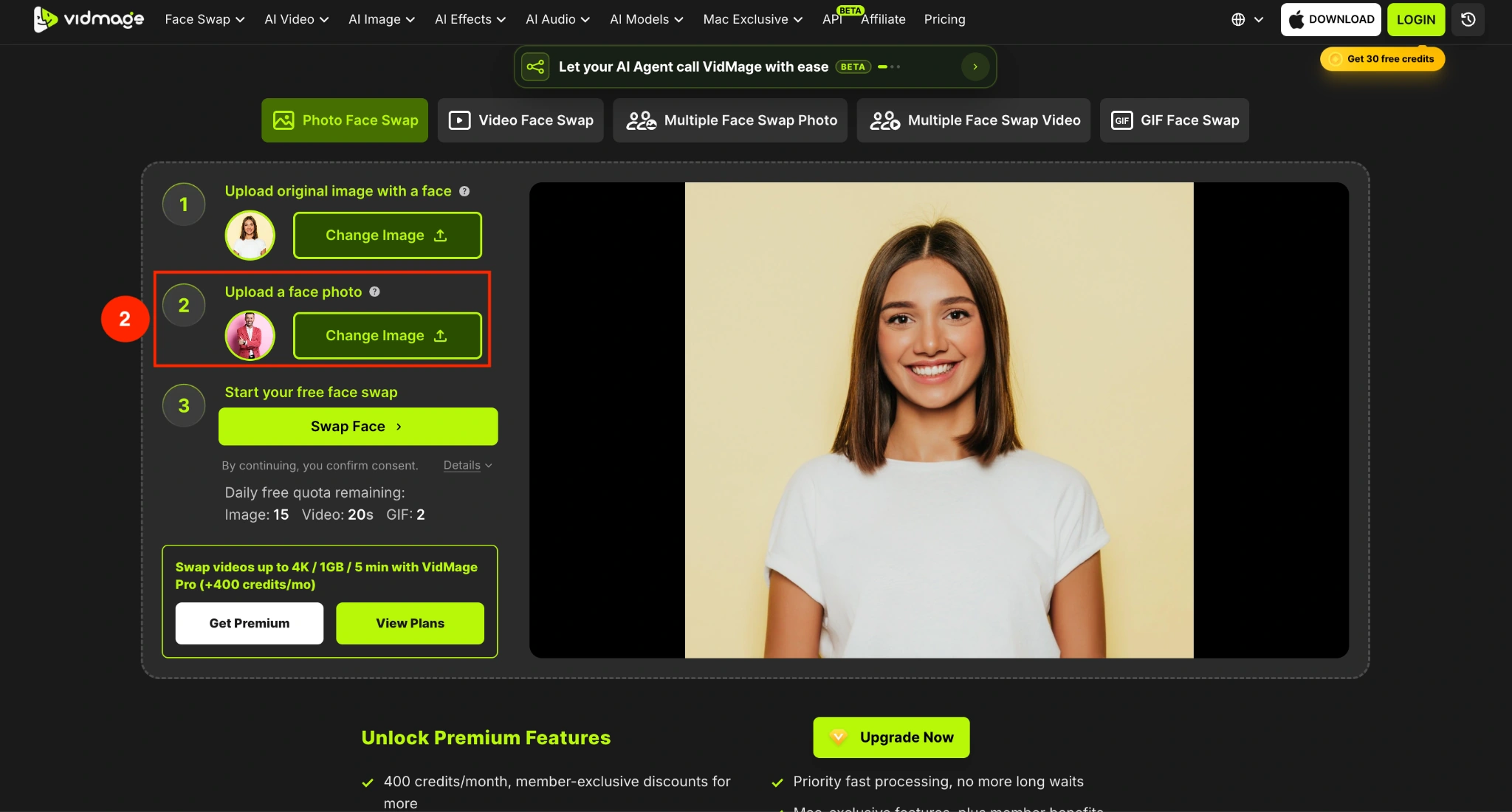Click the banner's carousel dots indicator

[889, 67]
